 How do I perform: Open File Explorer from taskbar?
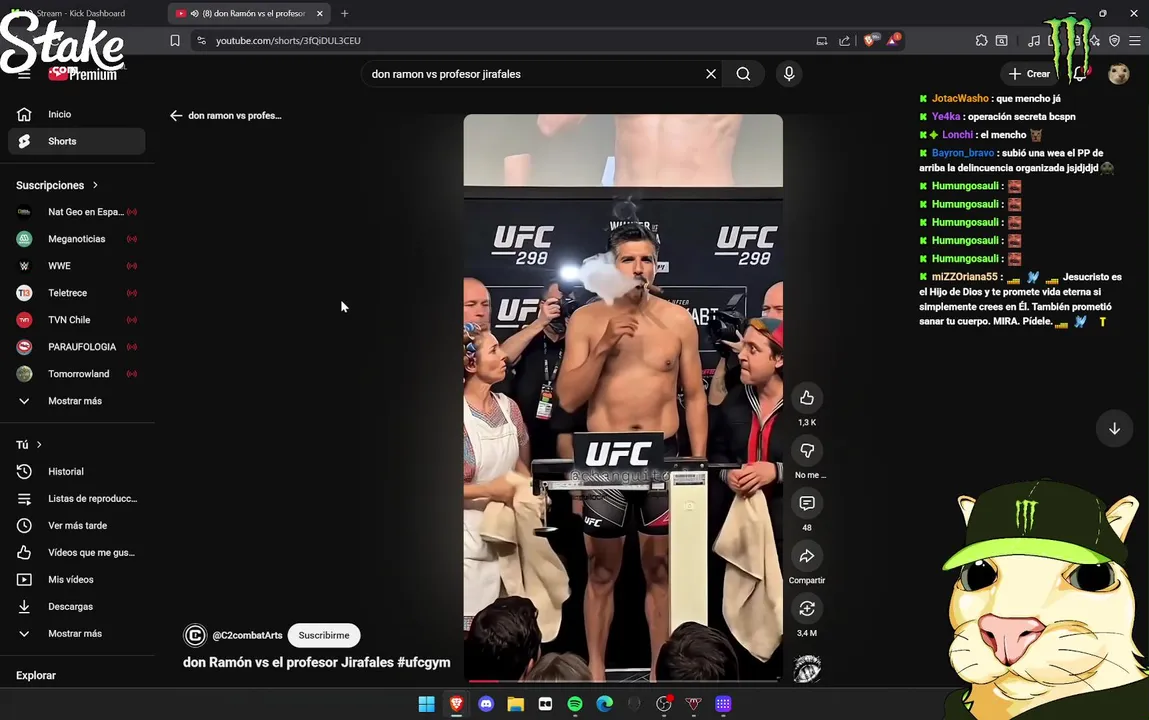click(516, 704)
